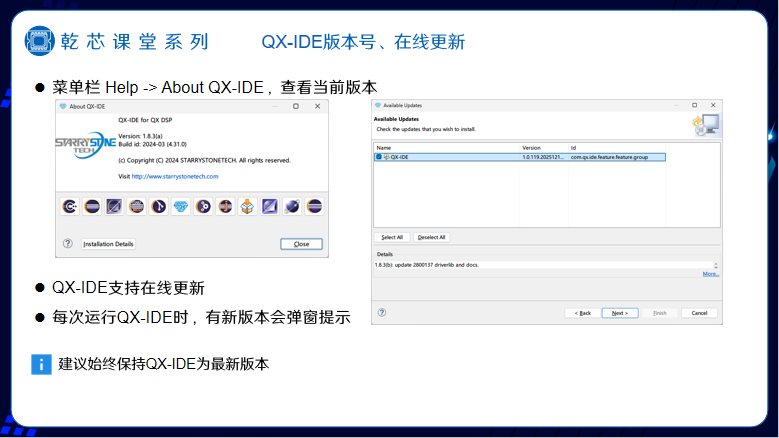
Task: Click the Finish button in update wizard
Action: tap(660, 313)
